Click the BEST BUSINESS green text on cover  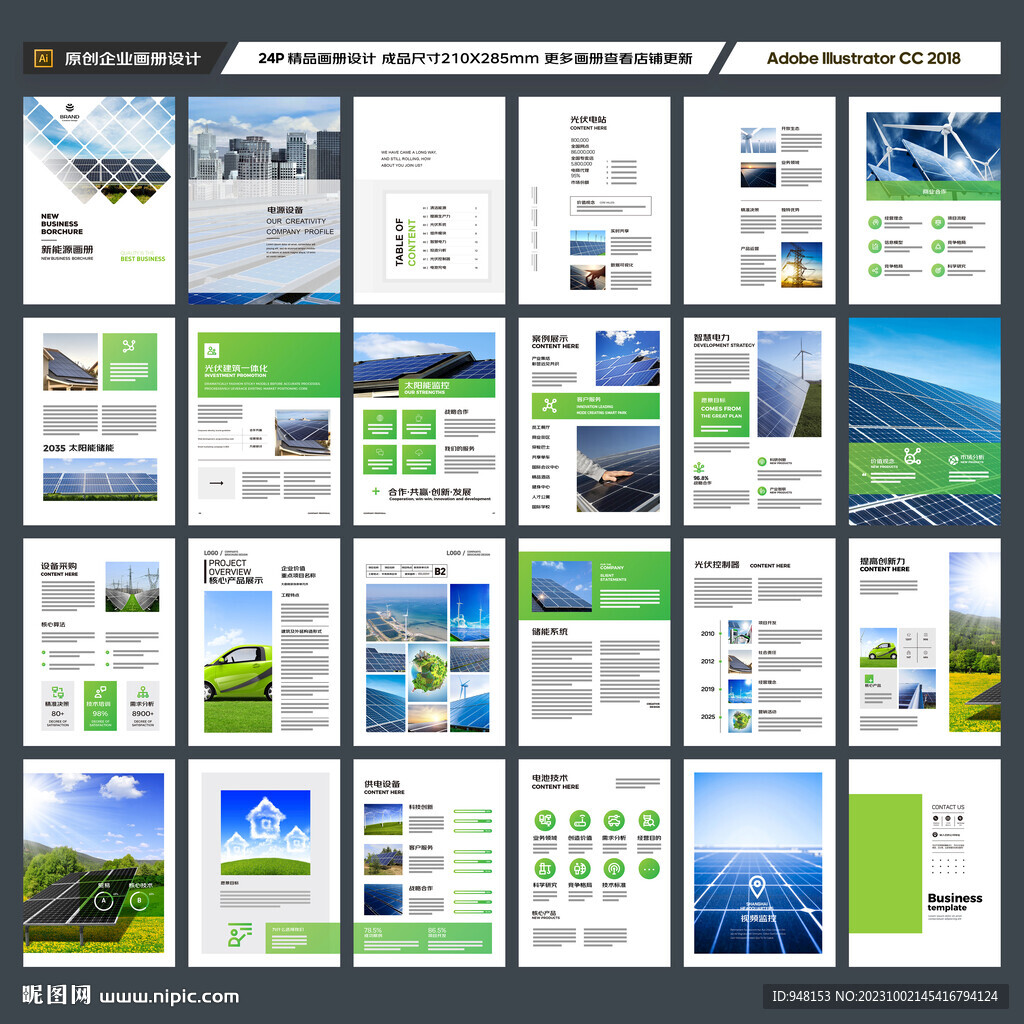[x=143, y=259]
